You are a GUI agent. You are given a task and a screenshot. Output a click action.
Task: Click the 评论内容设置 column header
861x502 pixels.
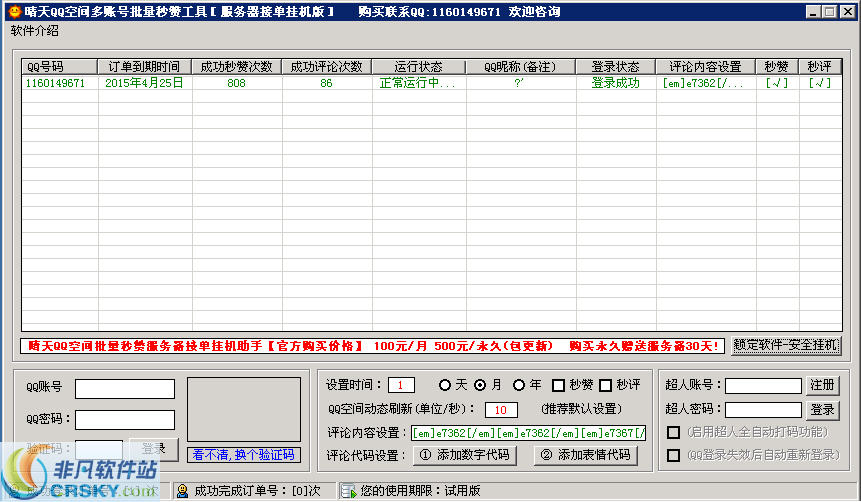[706, 66]
